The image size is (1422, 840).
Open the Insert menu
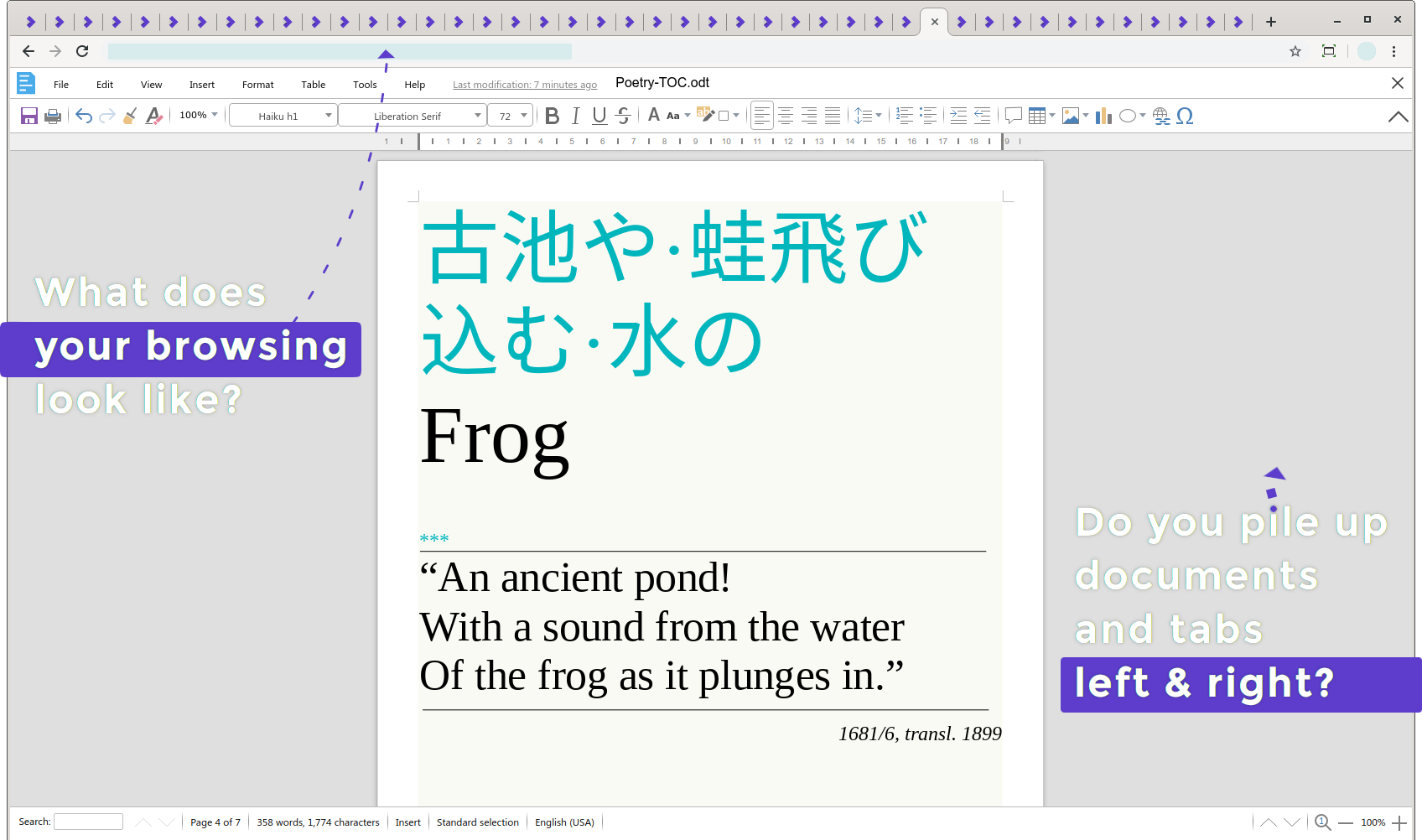[x=202, y=85]
